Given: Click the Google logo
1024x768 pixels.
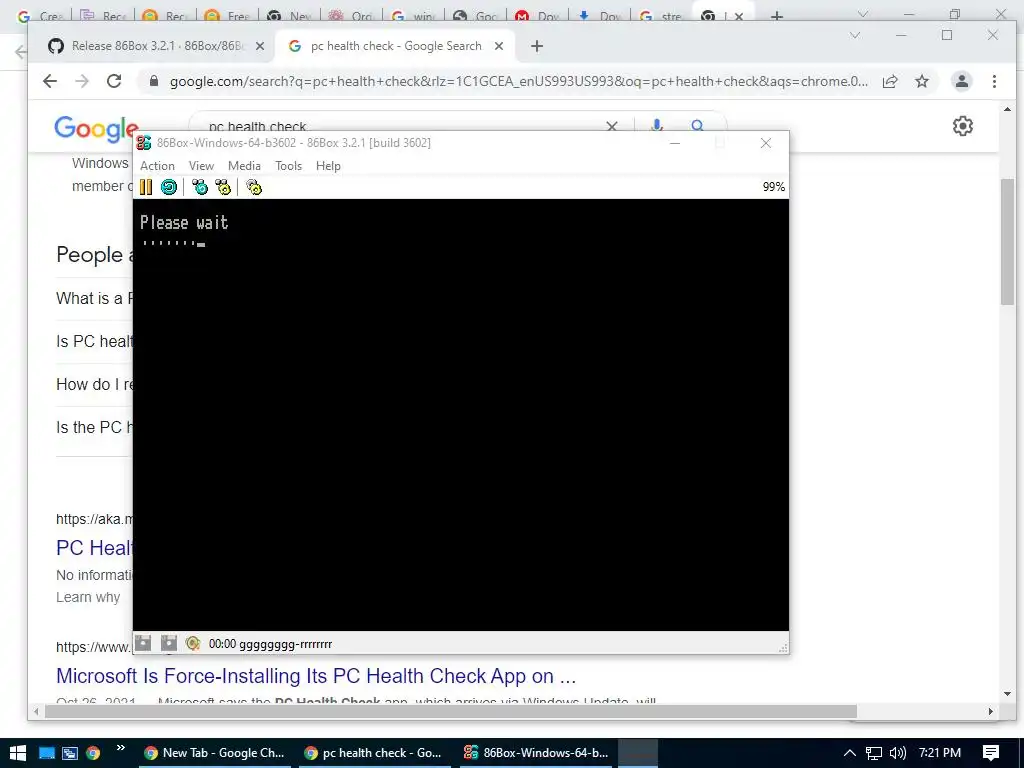Looking at the screenshot, I should (96, 128).
